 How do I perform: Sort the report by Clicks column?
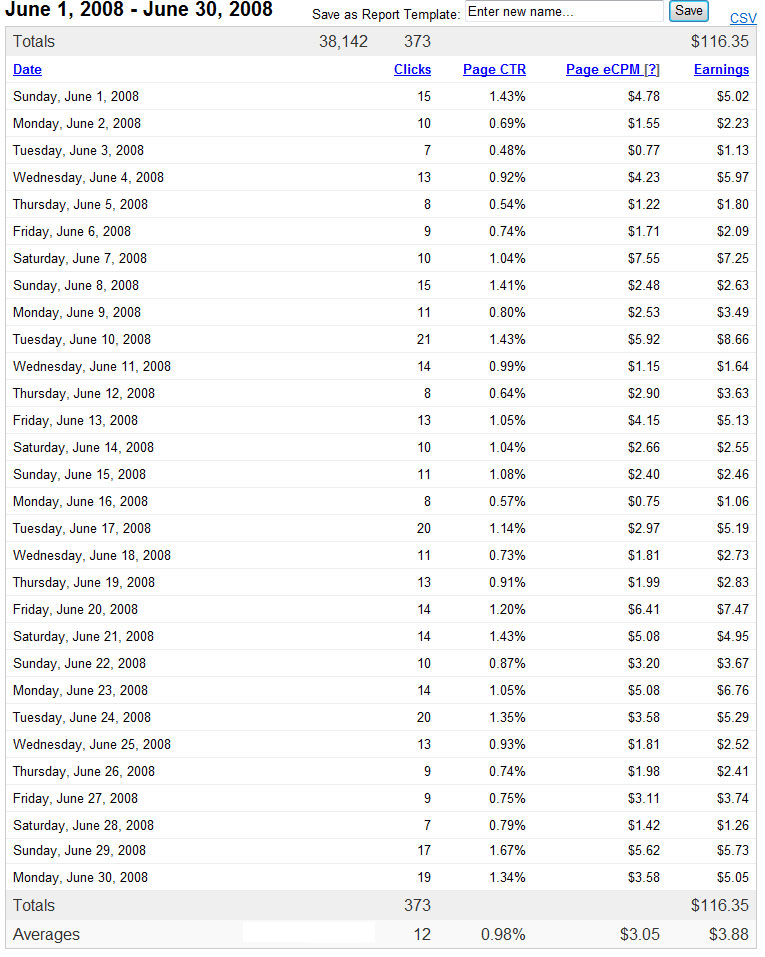(412, 70)
